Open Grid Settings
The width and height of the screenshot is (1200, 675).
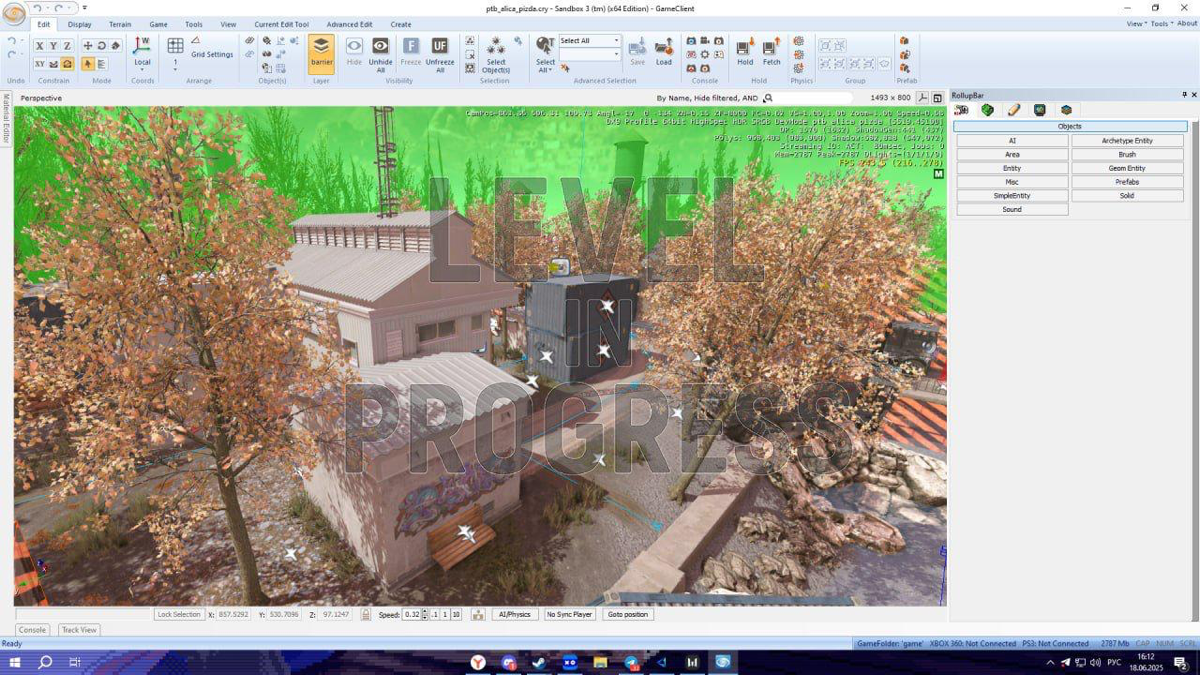pyautogui.click(x=212, y=55)
